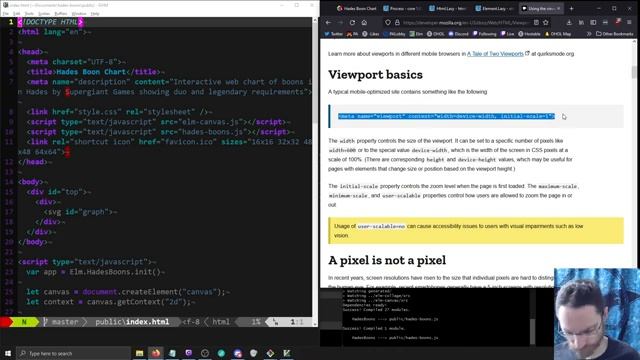Switch to the Html.Lazy browser tab
The width and height of the screenshot is (640, 360).
(x=448, y=8)
